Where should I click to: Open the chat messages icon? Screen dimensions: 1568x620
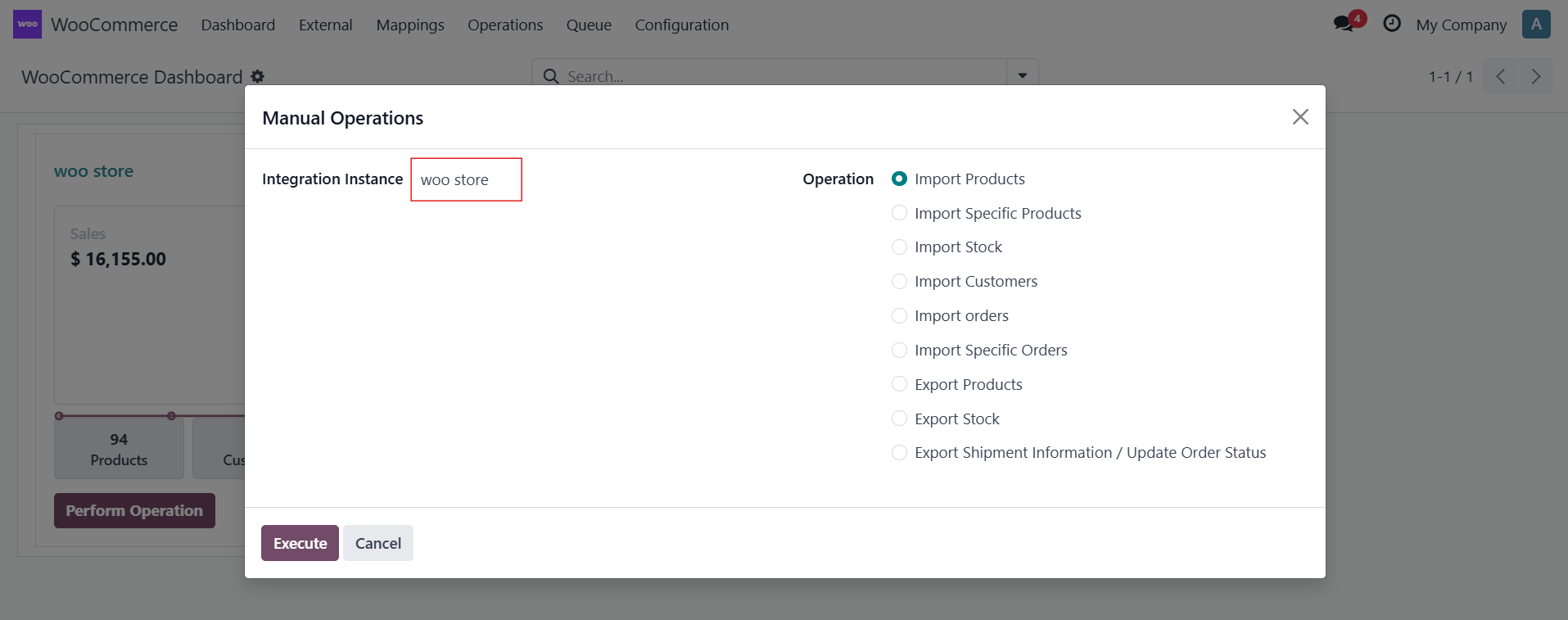click(x=1344, y=24)
